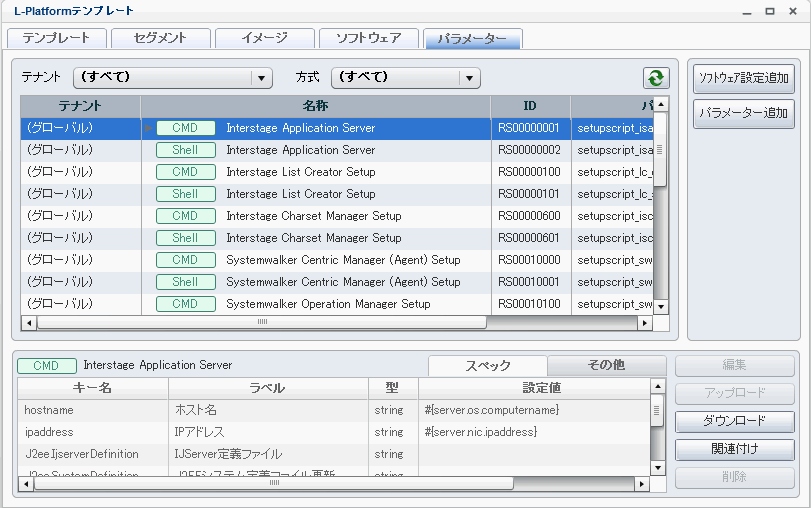Click Shell badge of Interstage Charset Manager Setup
The width and height of the screenshot is (811, 508).
(x=186, y=238)
